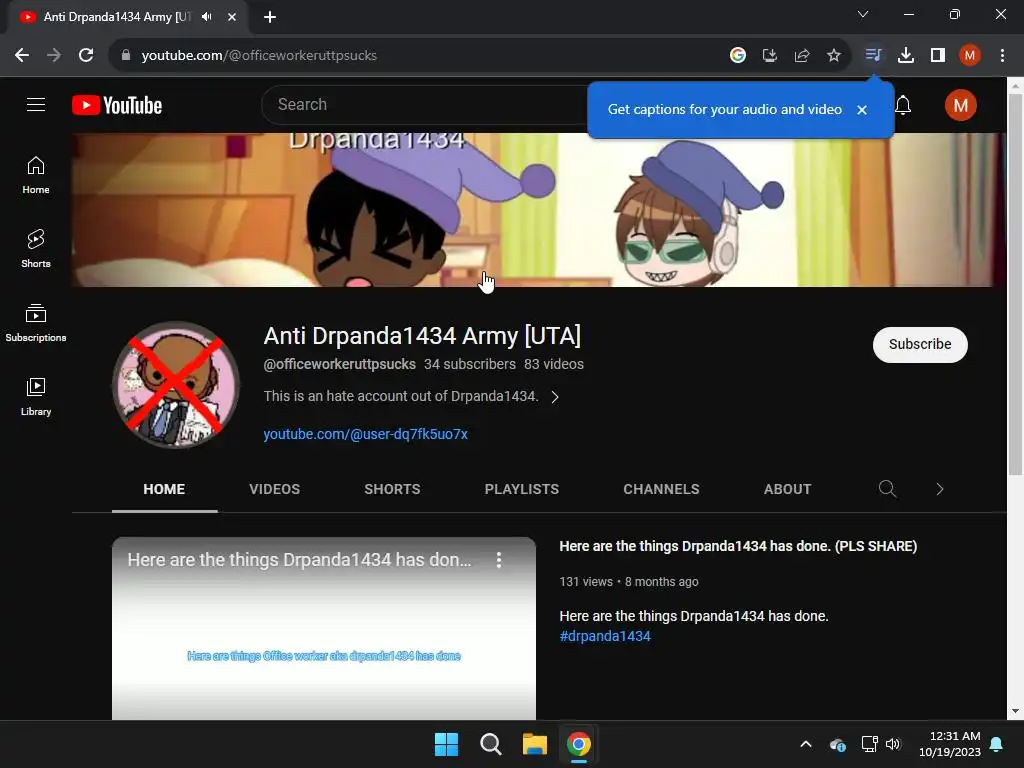This screenshot has height=768, width=1024.
Task: Open Windows notification bell
Action: click(x=997, y=744)
